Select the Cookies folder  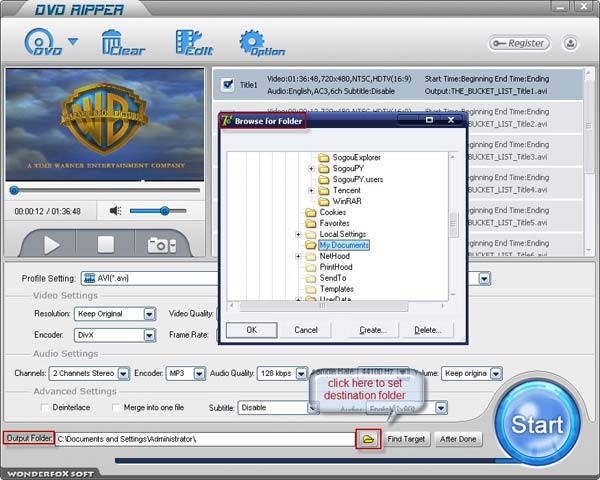pyautogui.click(x=326, y=212)
